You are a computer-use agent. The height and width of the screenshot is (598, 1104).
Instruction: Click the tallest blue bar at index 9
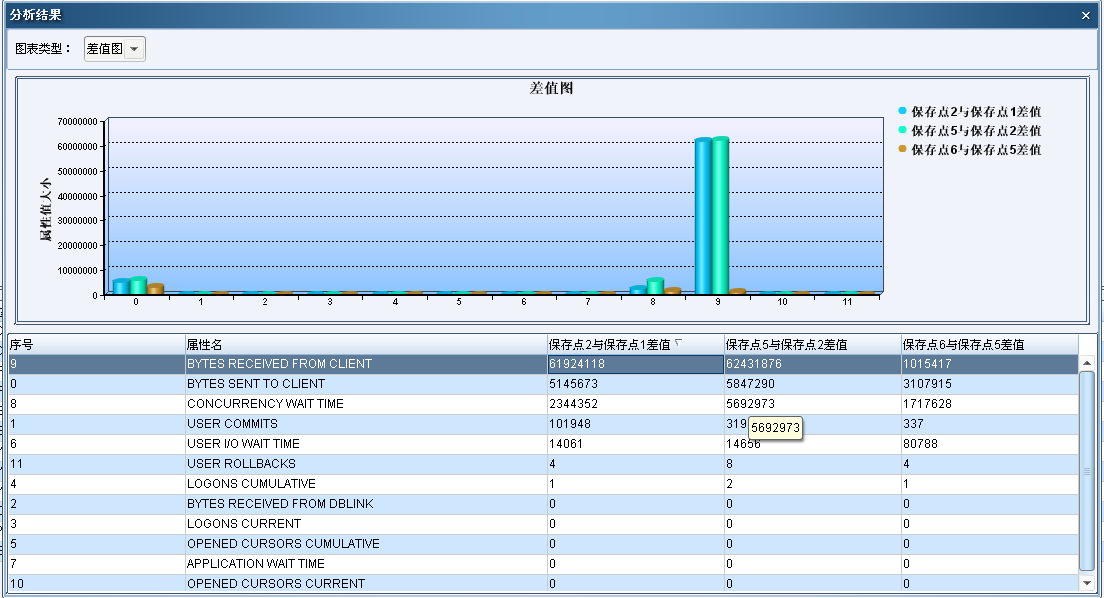tap(704, 215)
